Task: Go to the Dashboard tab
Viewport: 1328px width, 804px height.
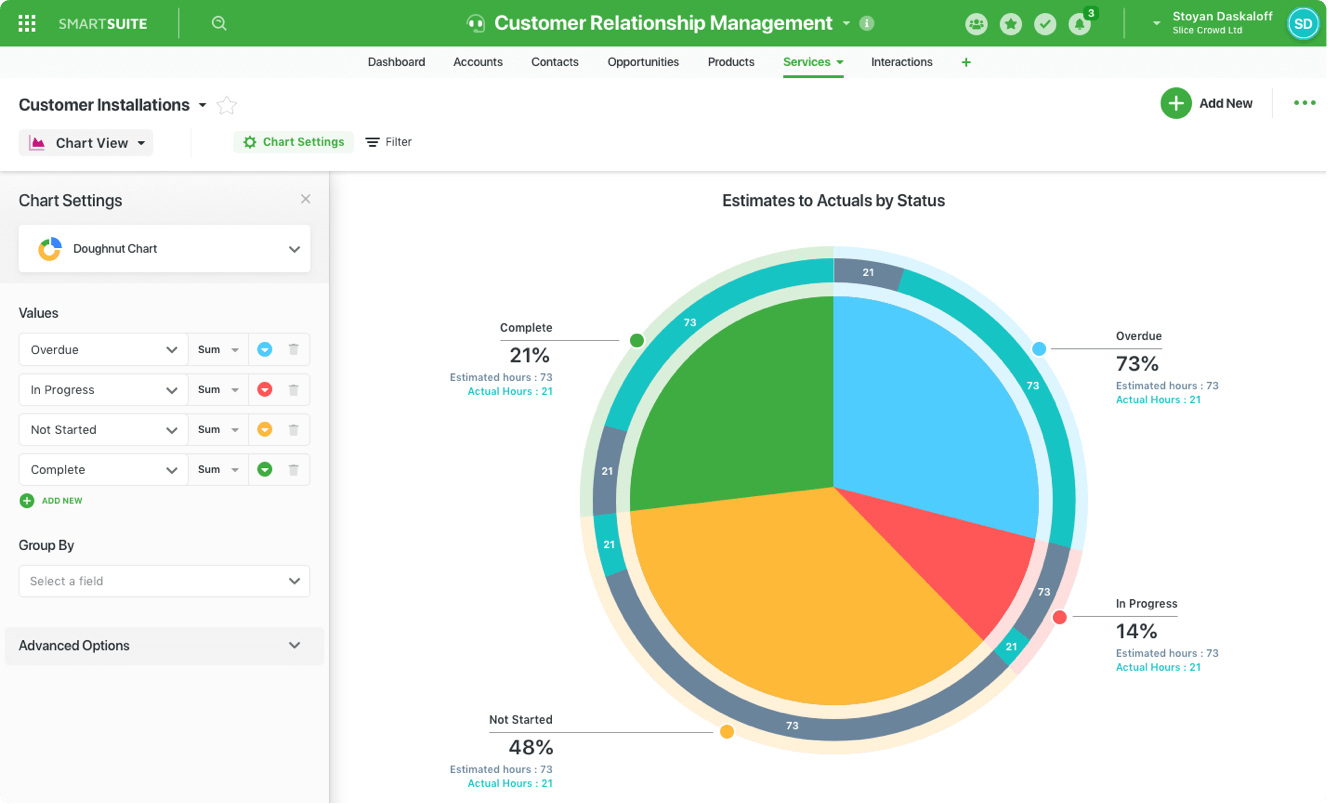Action: 396,62
